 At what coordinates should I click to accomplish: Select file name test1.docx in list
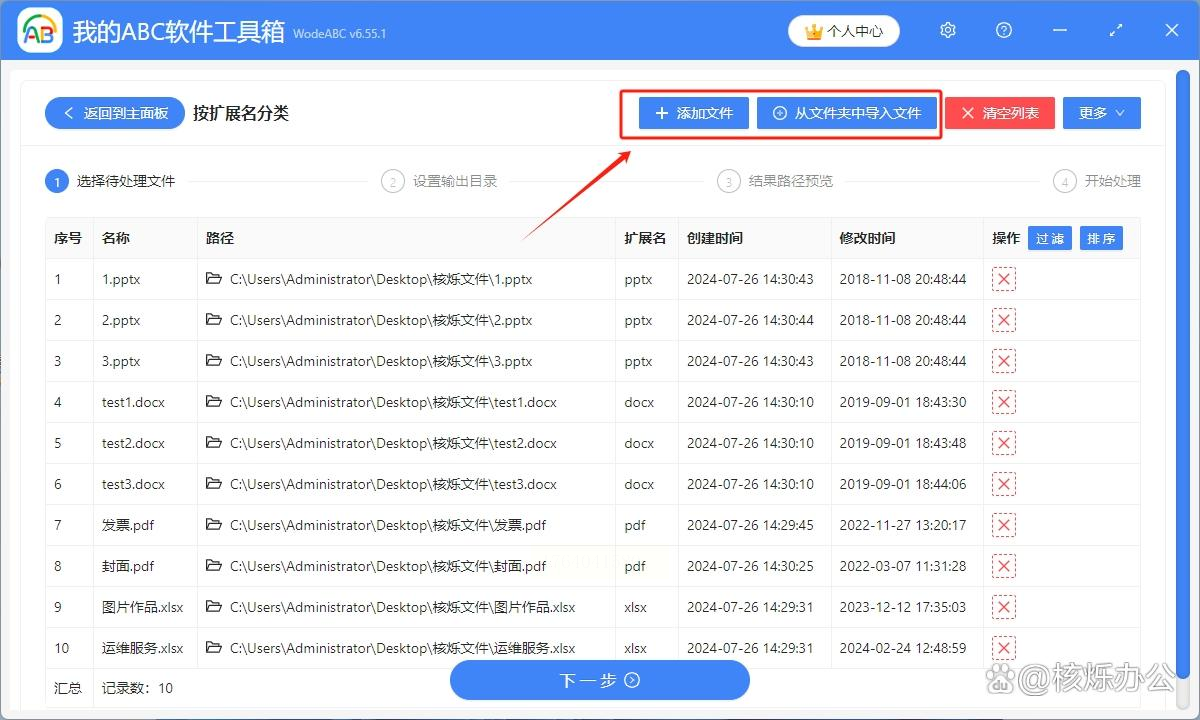pos(133,402)
